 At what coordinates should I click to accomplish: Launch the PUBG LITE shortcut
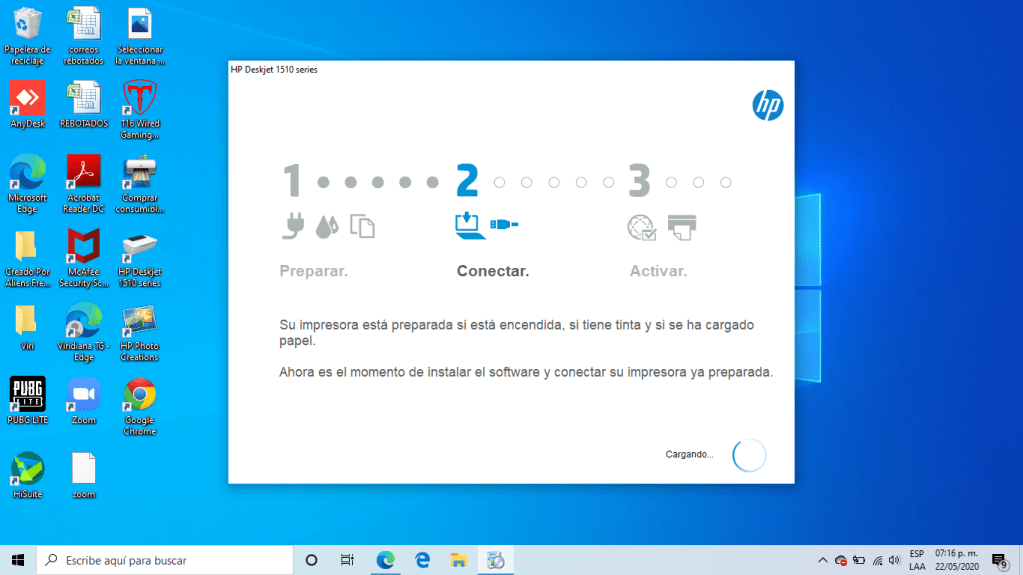27,401
